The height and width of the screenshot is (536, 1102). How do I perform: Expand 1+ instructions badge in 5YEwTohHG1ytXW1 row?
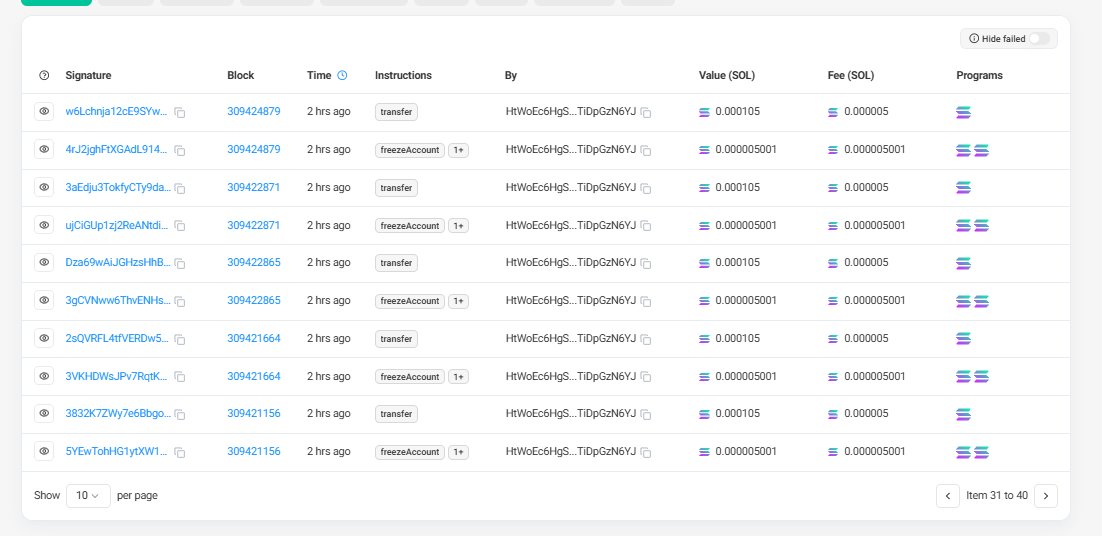coord(458,452)
